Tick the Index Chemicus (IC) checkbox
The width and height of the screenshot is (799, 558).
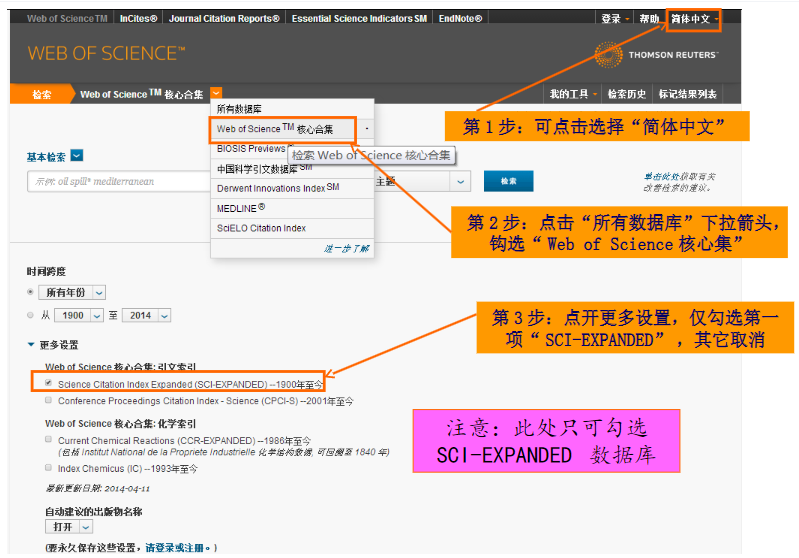(48, 467)
